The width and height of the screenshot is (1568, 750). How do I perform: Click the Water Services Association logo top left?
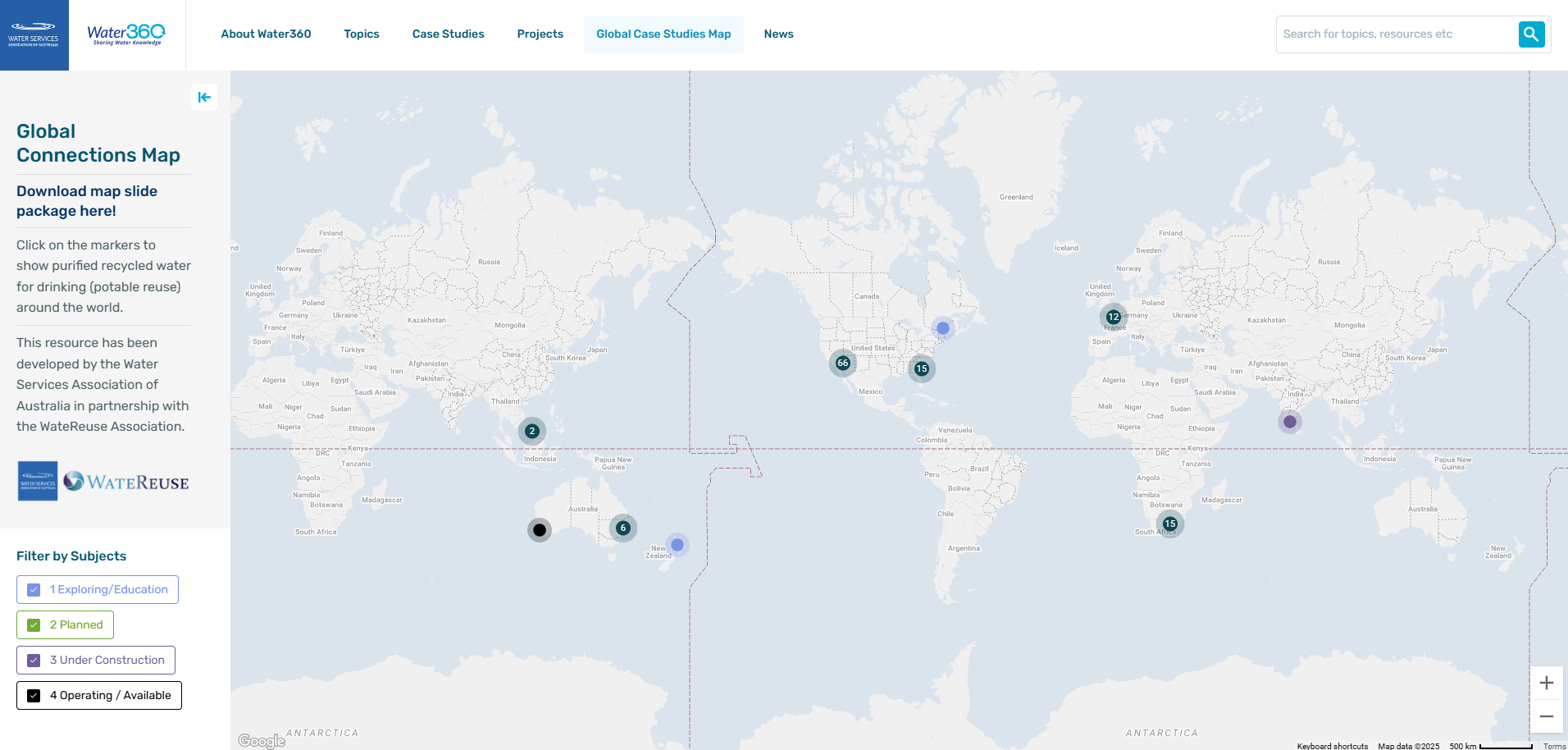tap(34, 34)
